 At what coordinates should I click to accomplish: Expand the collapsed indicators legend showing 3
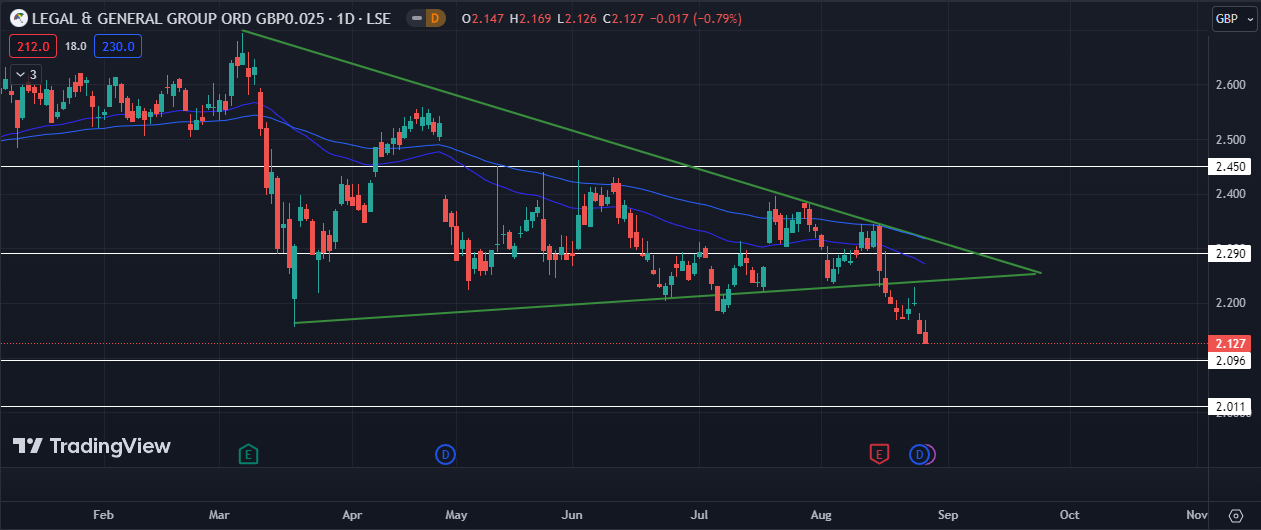coord(25,74)
